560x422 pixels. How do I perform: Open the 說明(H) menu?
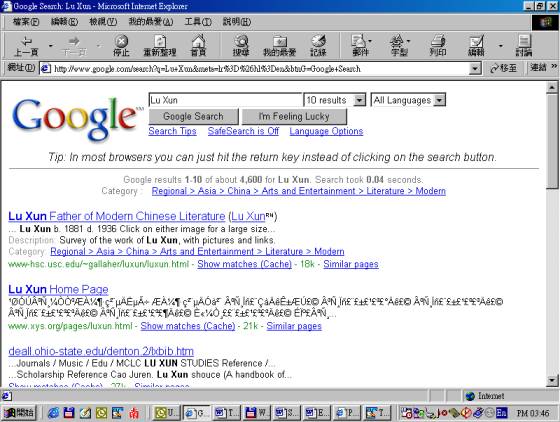click(x=236, y=22)
